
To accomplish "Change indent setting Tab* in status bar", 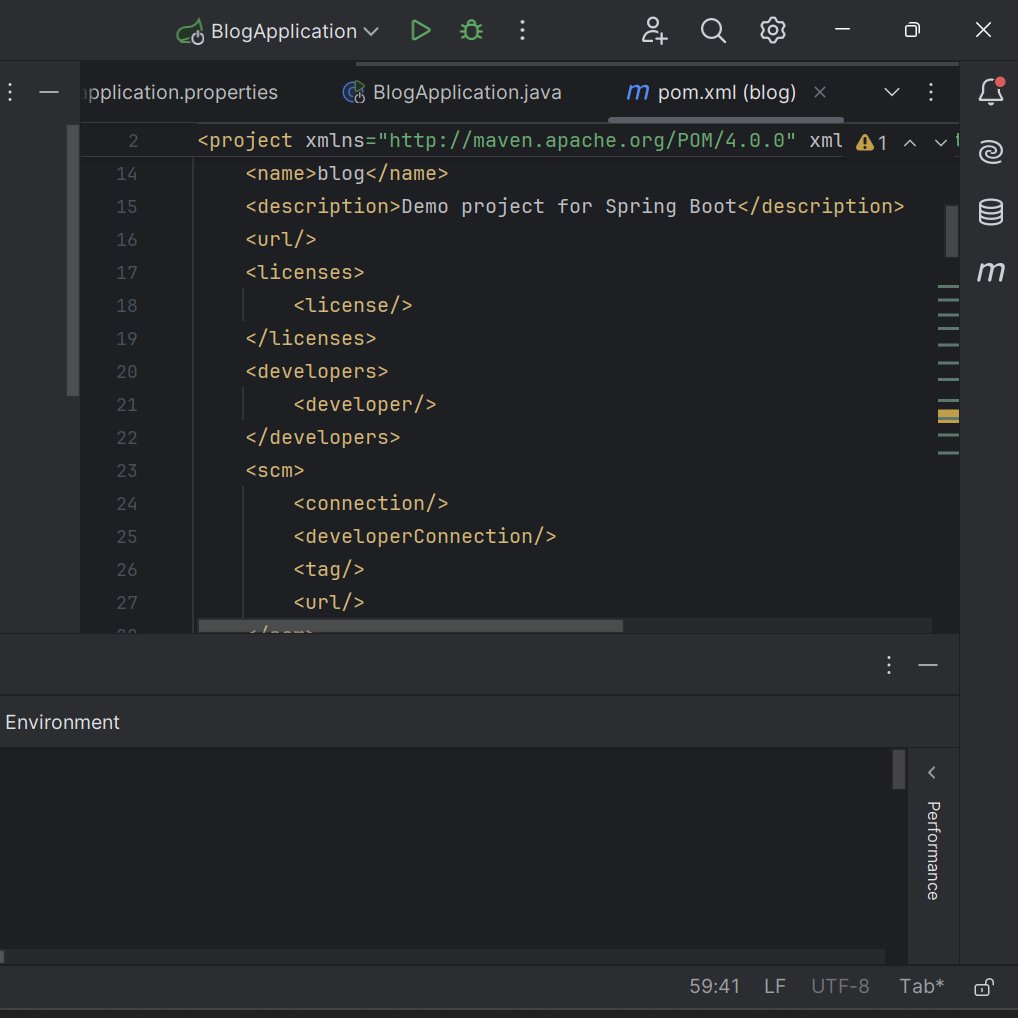I will pyautogui.click(x=921, y=987).
